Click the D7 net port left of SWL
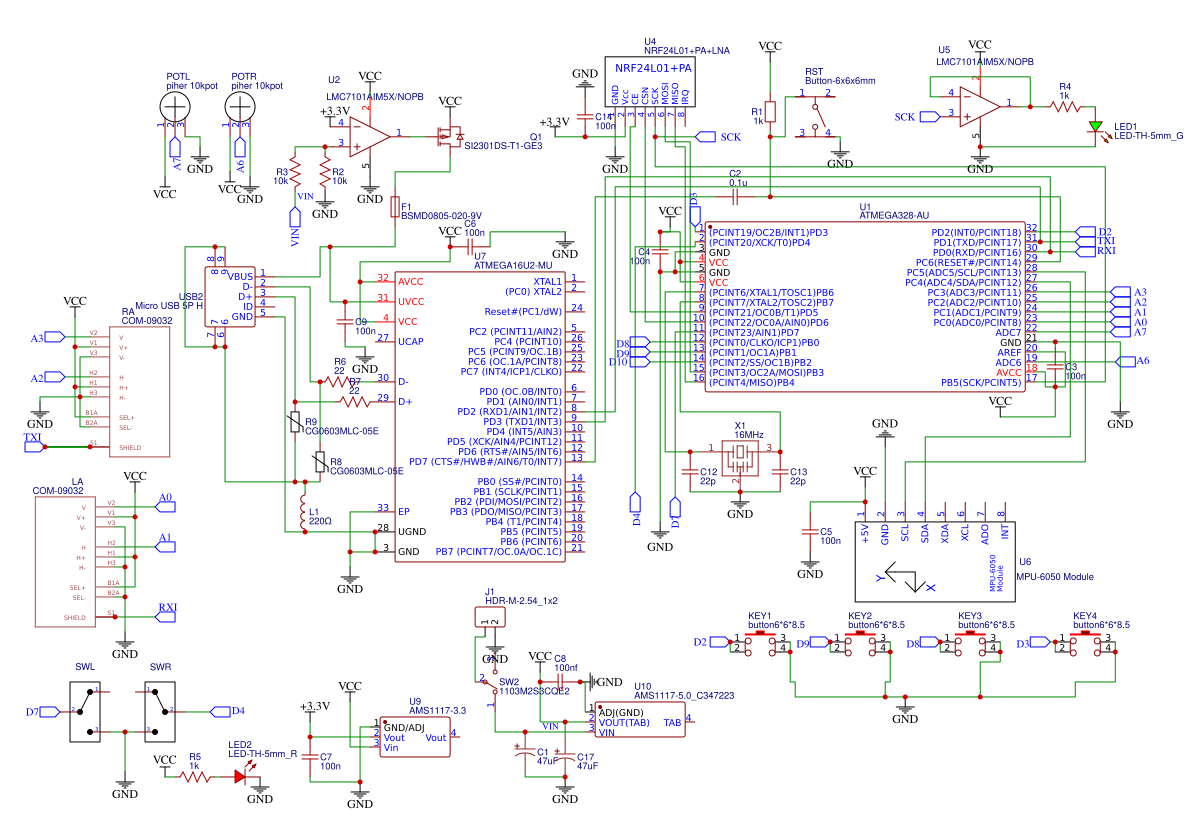 (50, 711)
